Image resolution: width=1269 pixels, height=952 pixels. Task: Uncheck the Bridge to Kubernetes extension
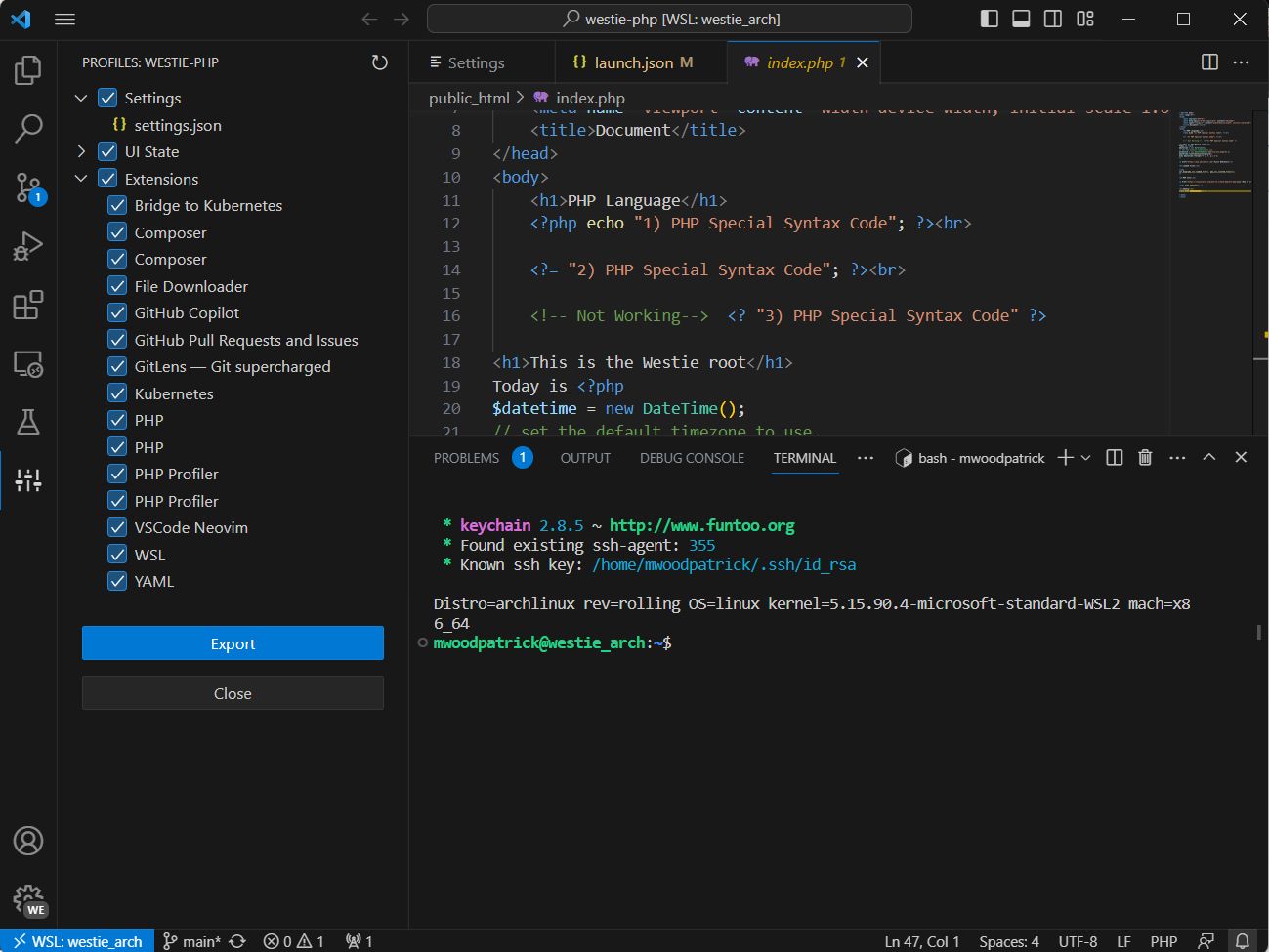click(x=116, y=205)
